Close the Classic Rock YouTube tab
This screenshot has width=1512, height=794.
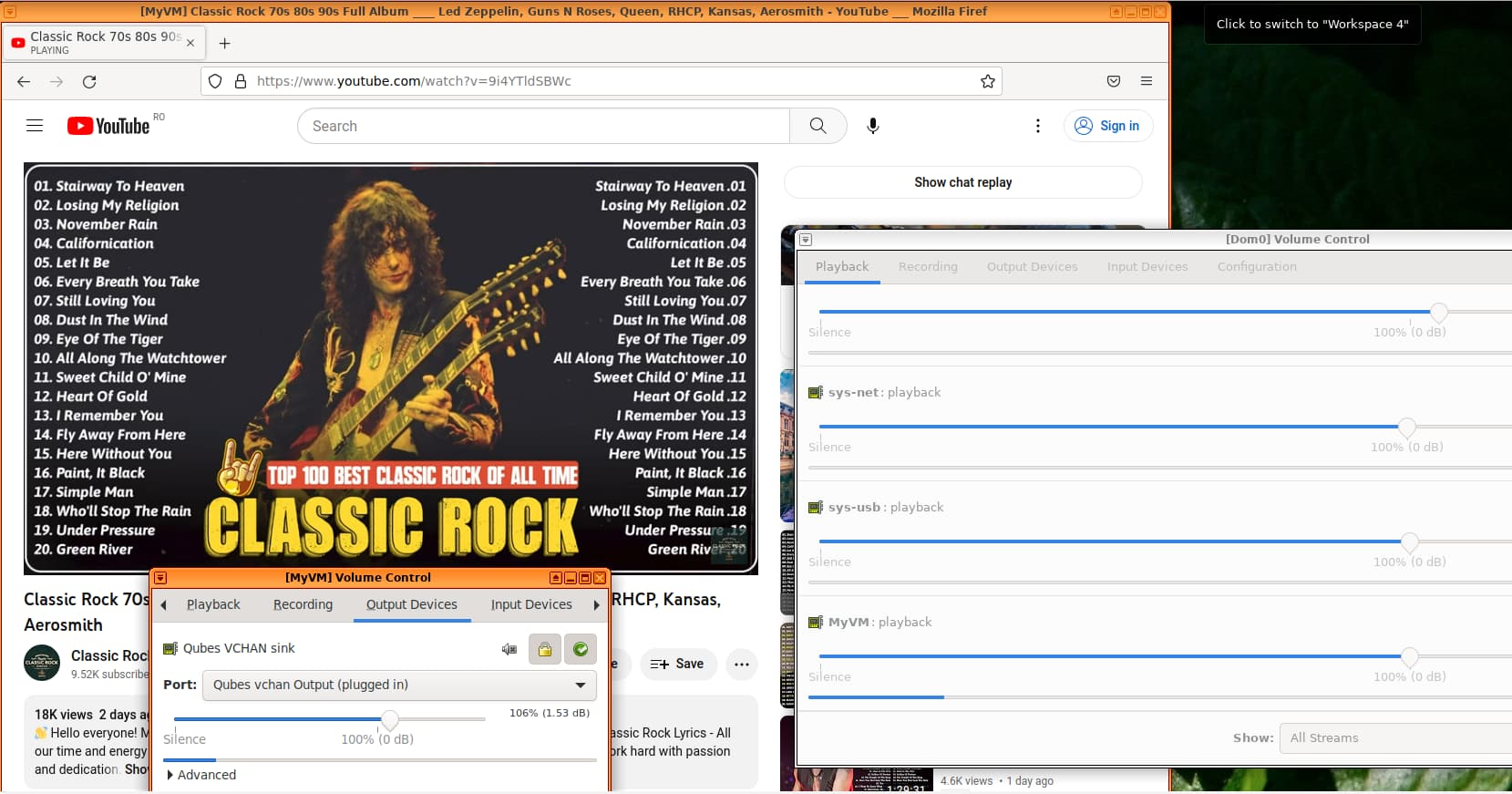point(190,43)
